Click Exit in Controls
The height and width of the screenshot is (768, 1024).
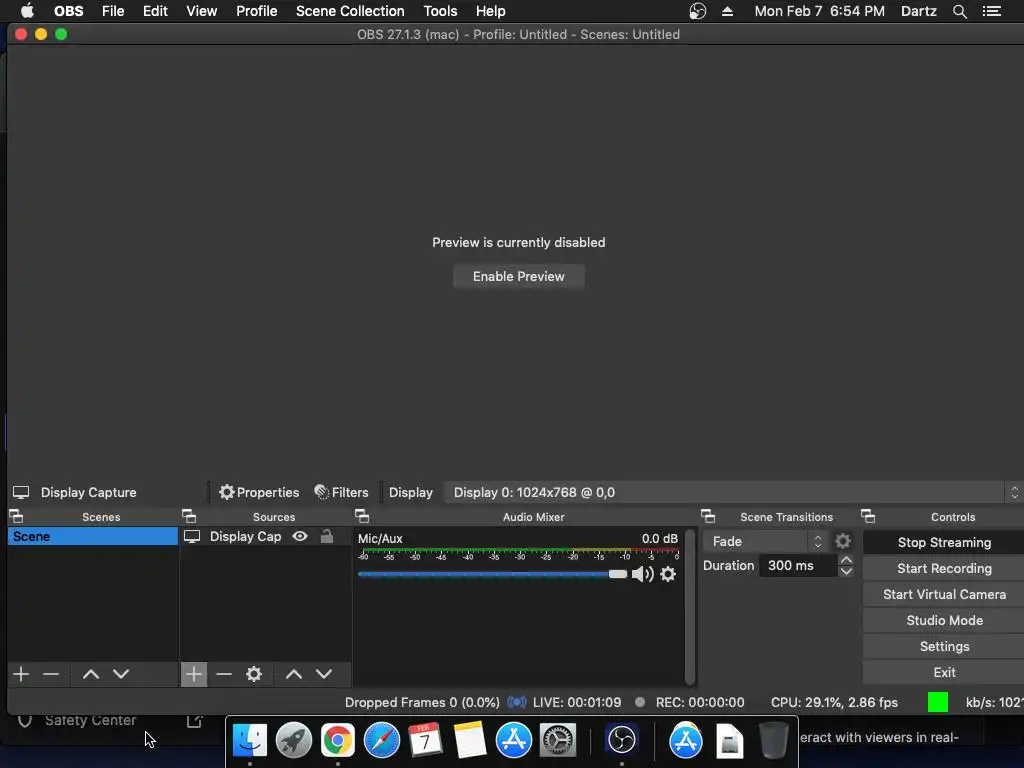[944, 672]
